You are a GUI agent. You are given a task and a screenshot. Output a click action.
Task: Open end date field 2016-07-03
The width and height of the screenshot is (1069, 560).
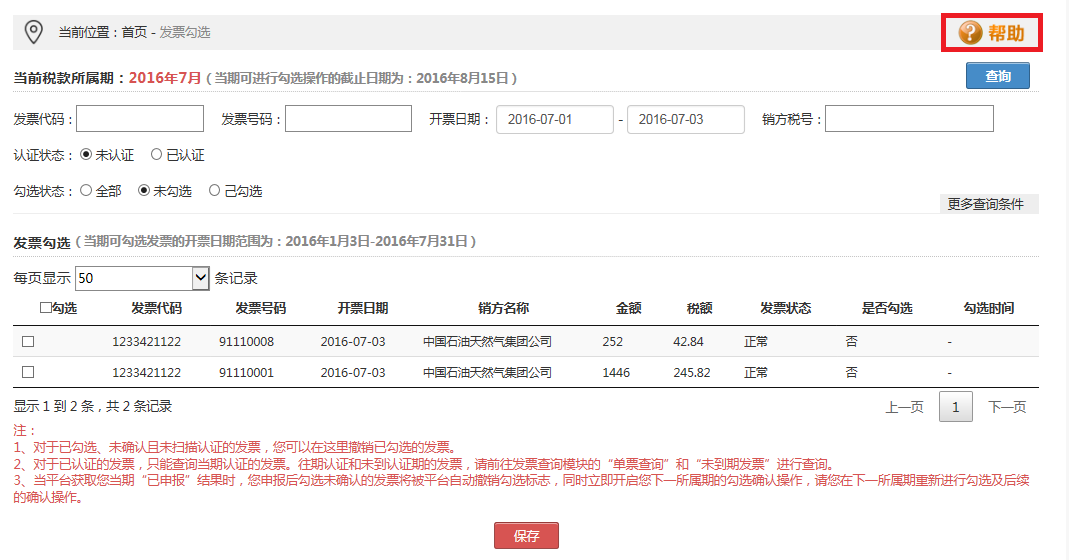(686, 119)
